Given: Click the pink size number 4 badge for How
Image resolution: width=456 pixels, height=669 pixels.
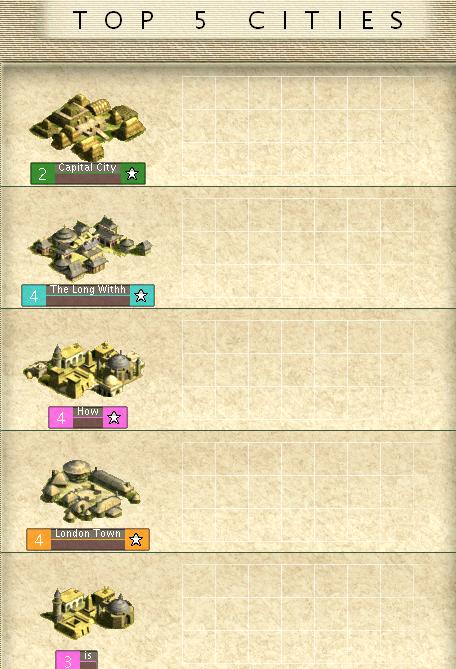Looking at the screenshot, I should click(61, 418).
